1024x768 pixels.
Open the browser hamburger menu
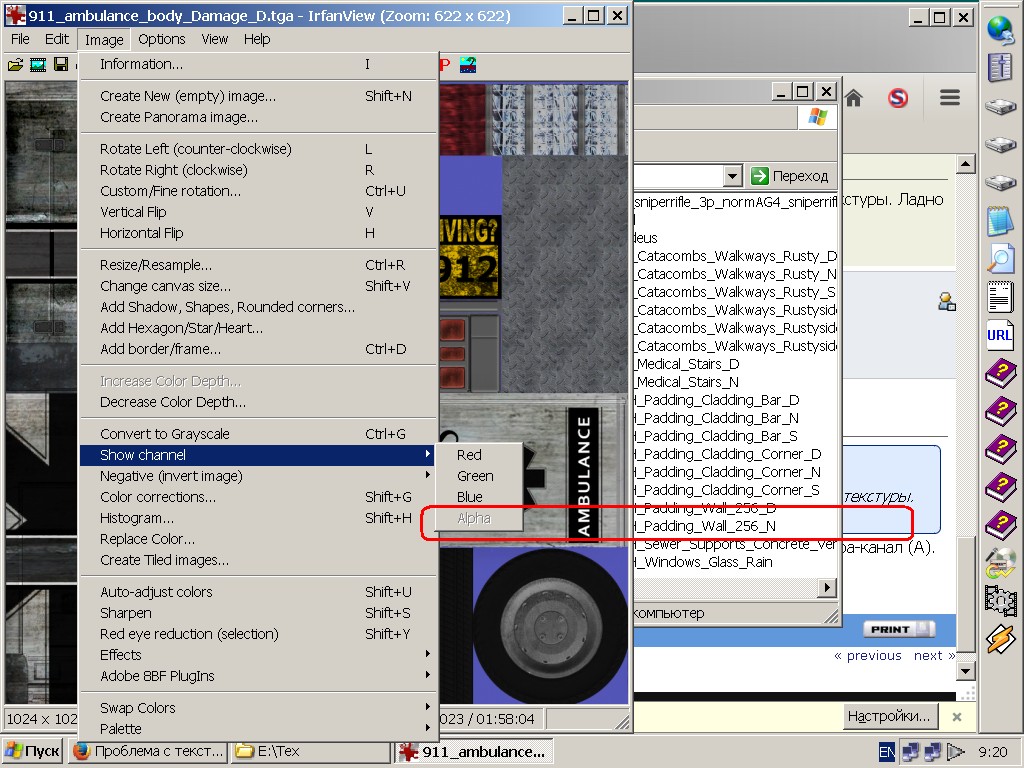coord(950,98)
